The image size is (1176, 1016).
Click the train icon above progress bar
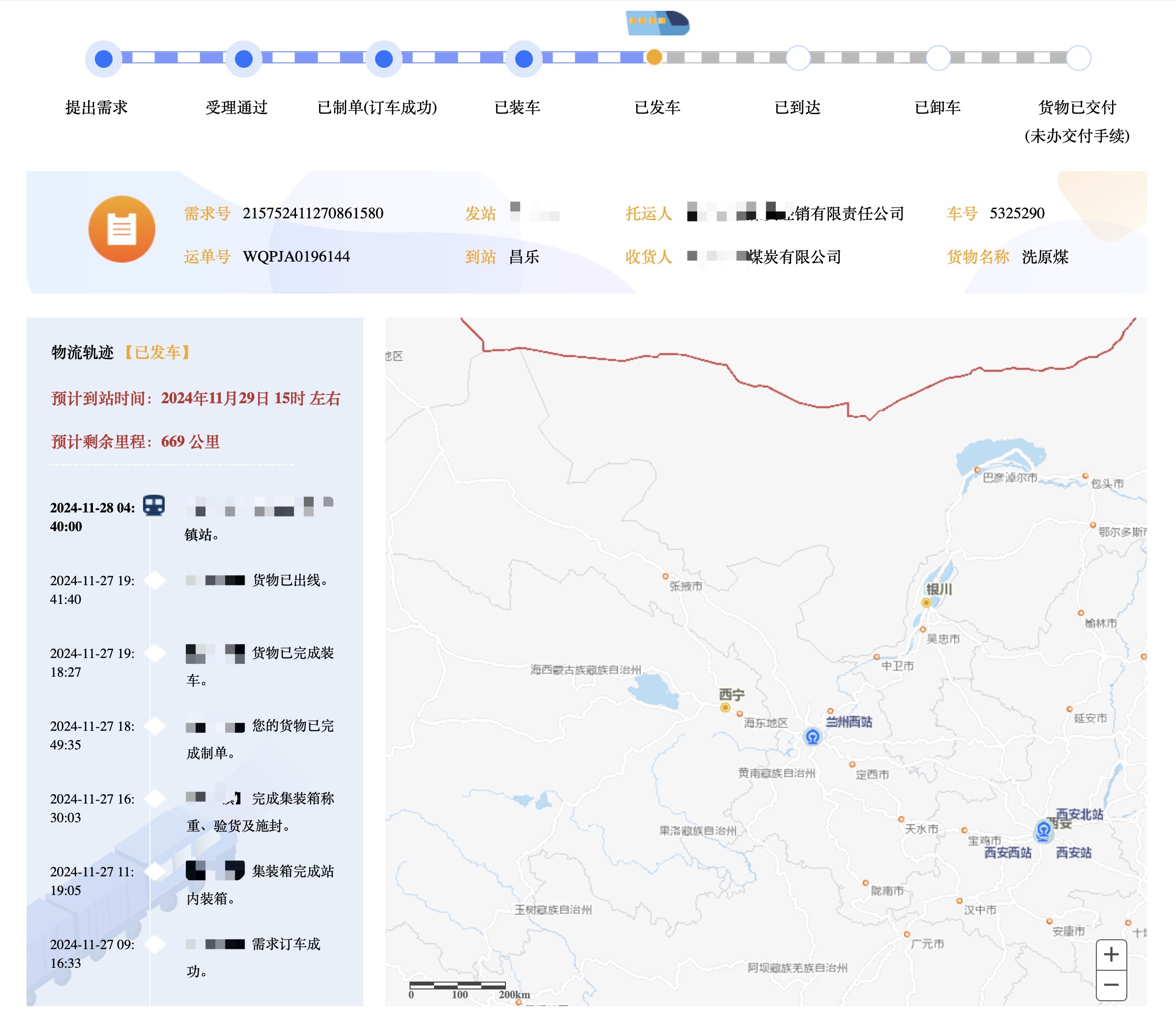657,23
